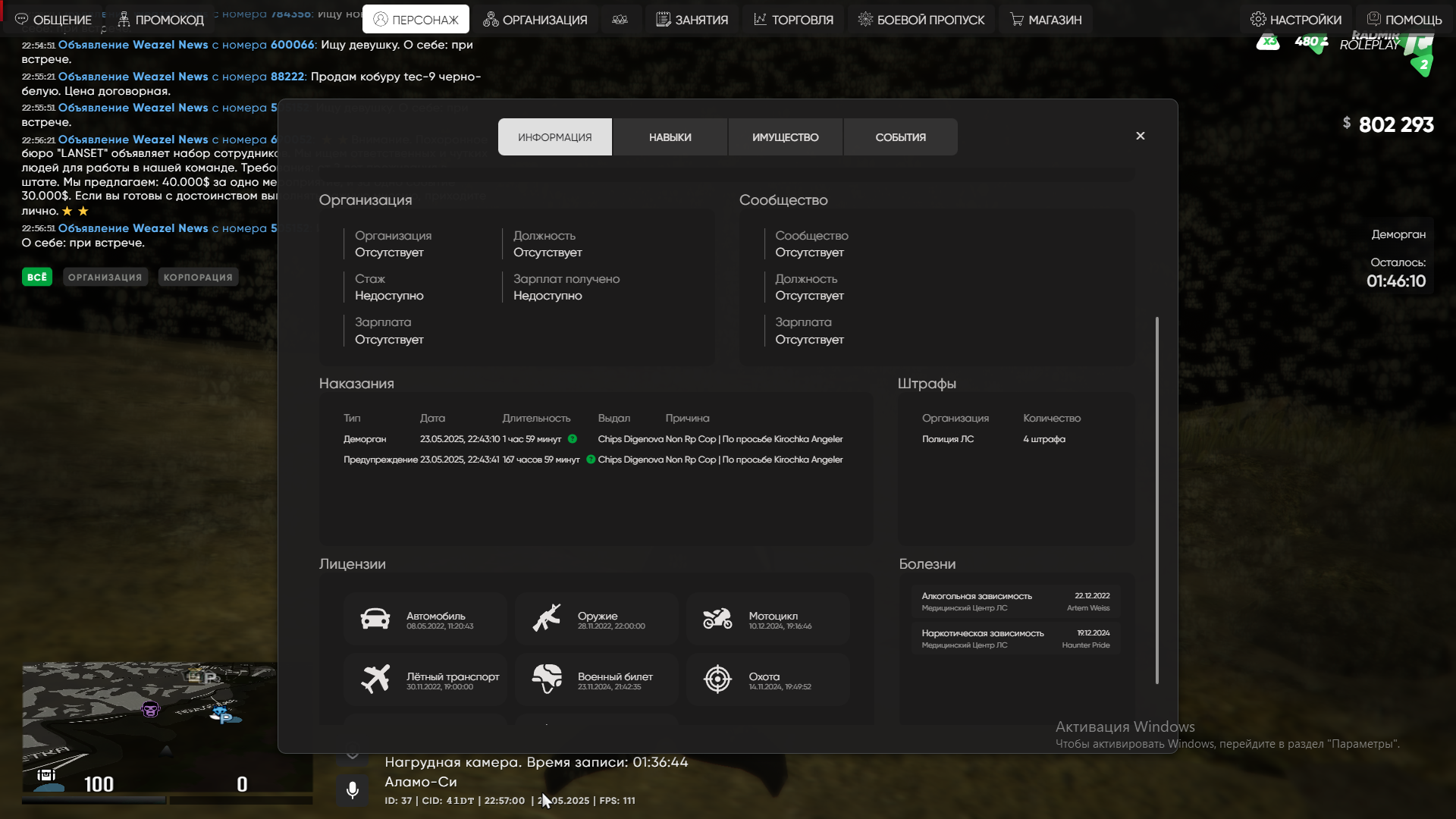Click the Боевой пропуск badge icon

click(x=865, y=20)
